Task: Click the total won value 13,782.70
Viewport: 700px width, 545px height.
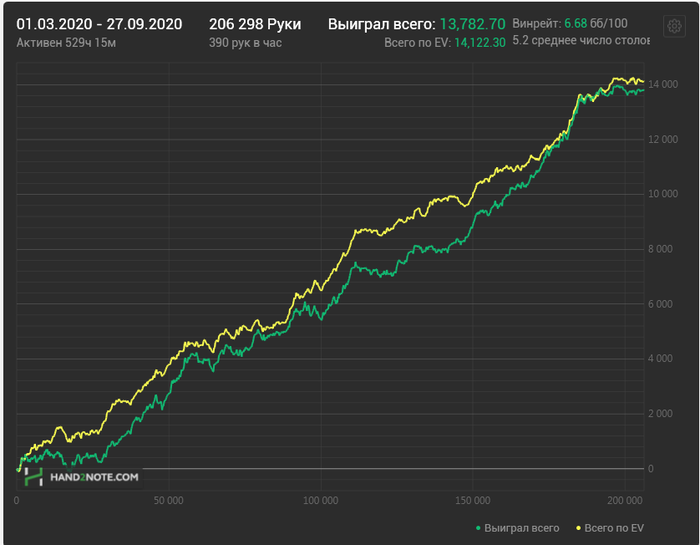Action: point(472,24)
